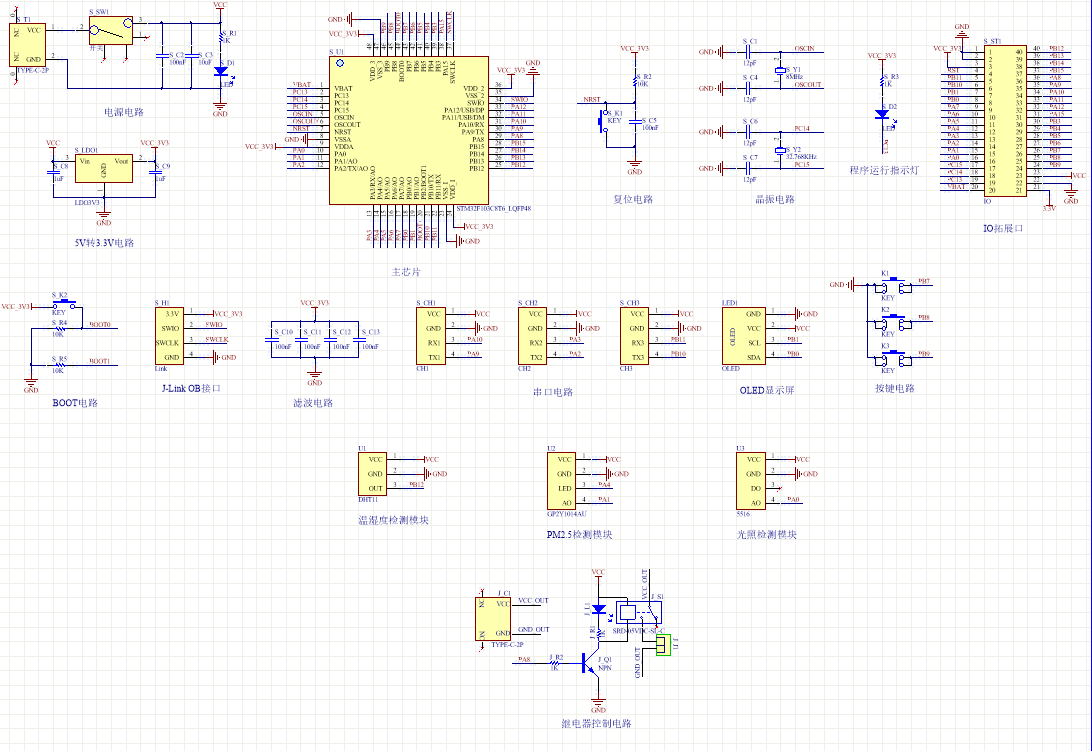Click the 按键电路 section title
The height and width of the screenshot is (751, 1092).
[895, 388]
